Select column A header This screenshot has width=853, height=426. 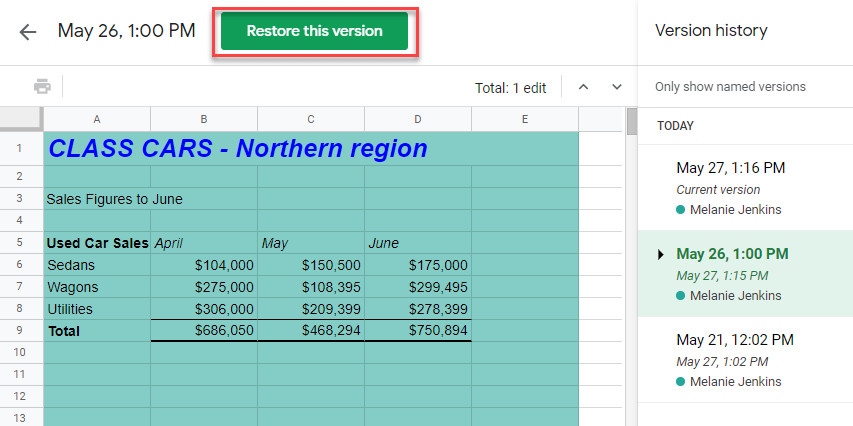pos(97,120)
